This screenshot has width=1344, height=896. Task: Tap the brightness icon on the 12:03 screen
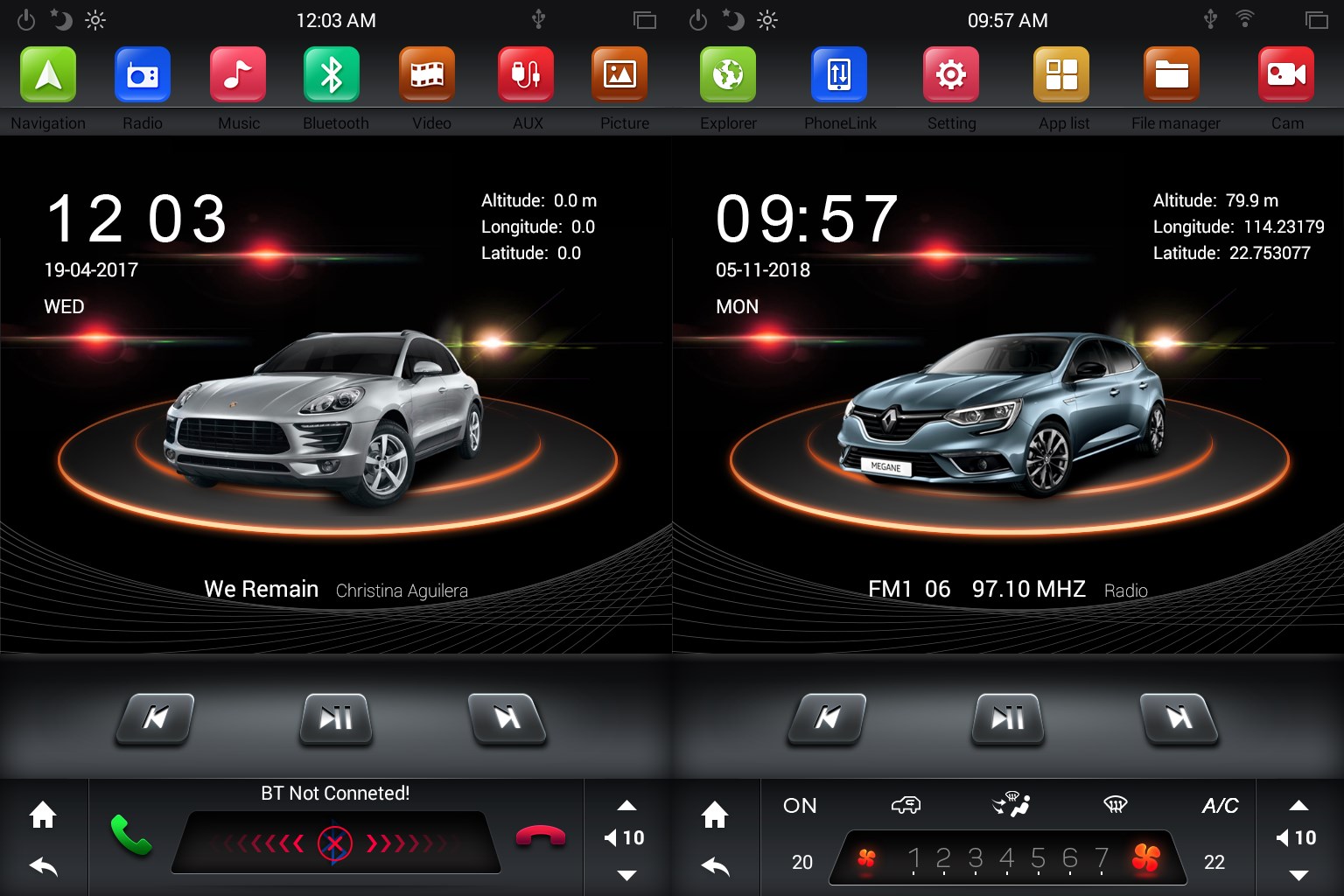[95, 20]
